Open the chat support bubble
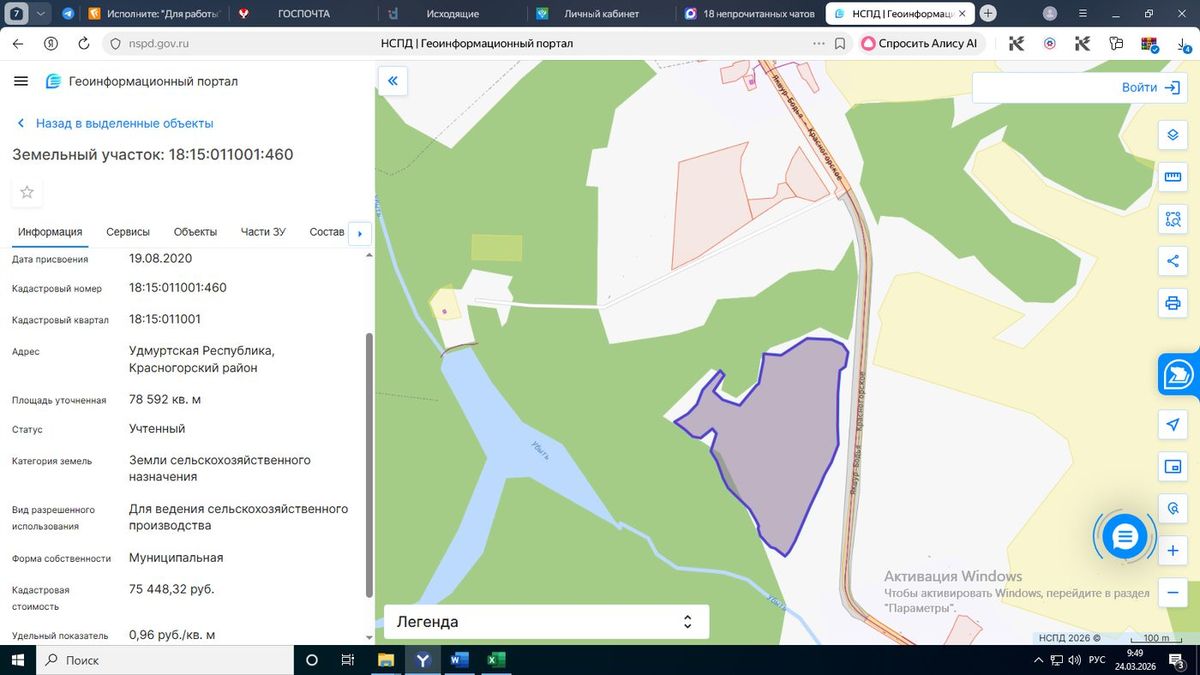The width and height of the screenshot is (1200, 675). [1125, 537]
